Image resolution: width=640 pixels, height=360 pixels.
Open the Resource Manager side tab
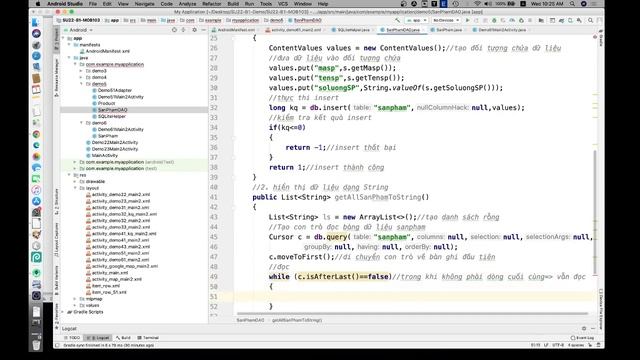click(x=56, y=78)
